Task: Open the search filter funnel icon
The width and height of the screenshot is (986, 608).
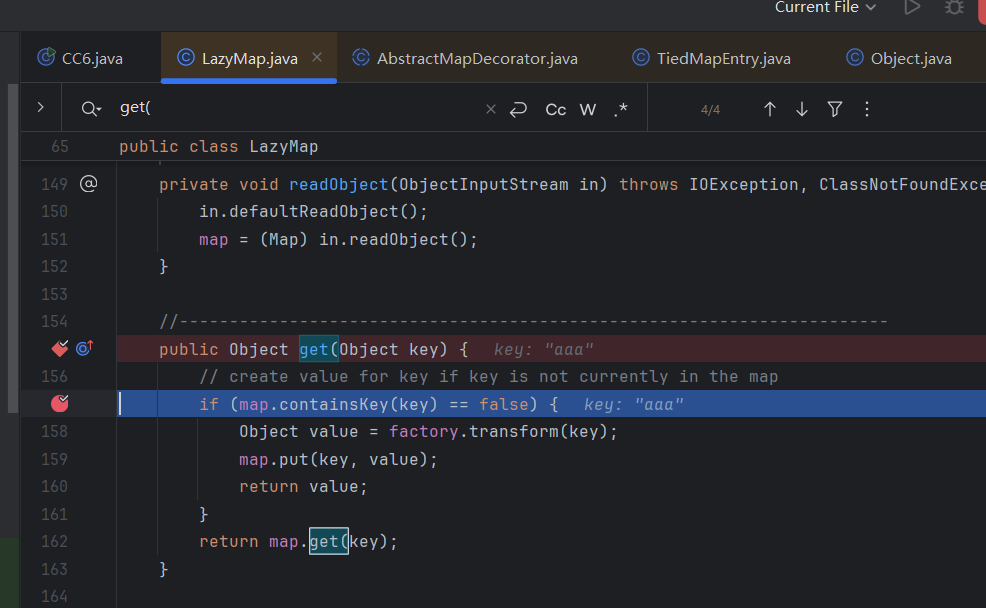Action: pos(834,109)
